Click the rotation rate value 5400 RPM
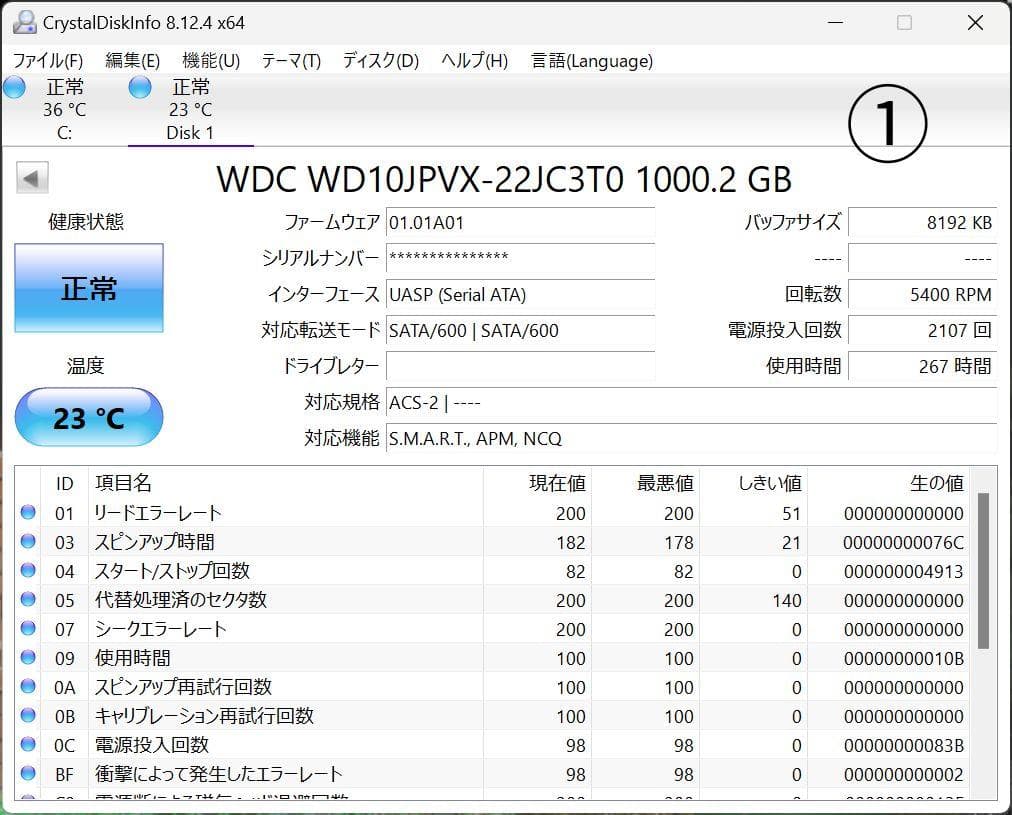1012x815 pixels. [x=922, y=295]
